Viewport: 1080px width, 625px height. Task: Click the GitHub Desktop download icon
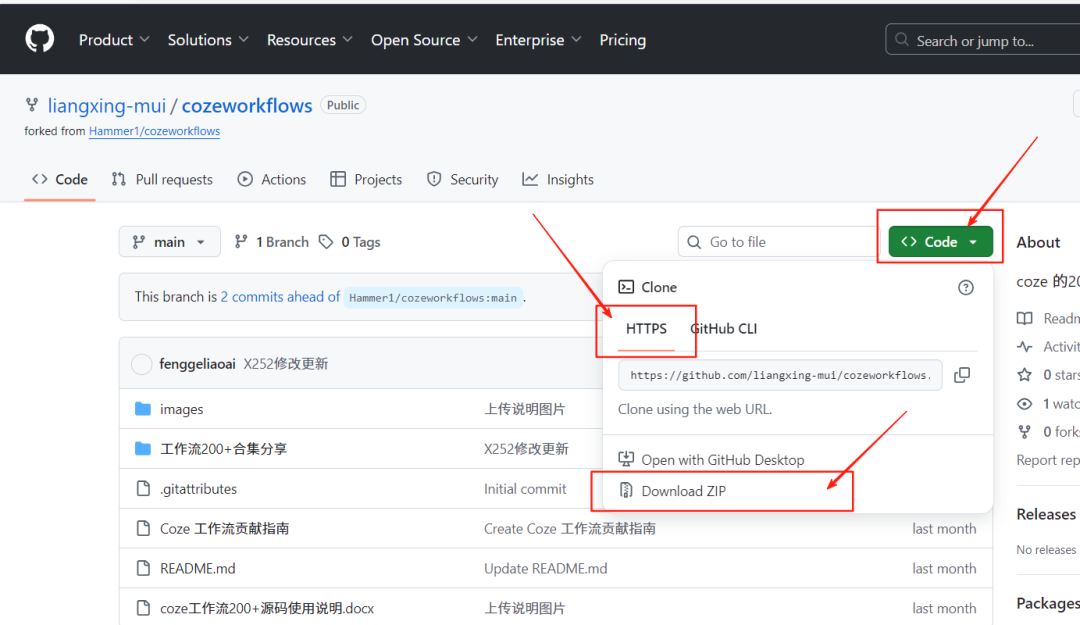coord(626,459)
